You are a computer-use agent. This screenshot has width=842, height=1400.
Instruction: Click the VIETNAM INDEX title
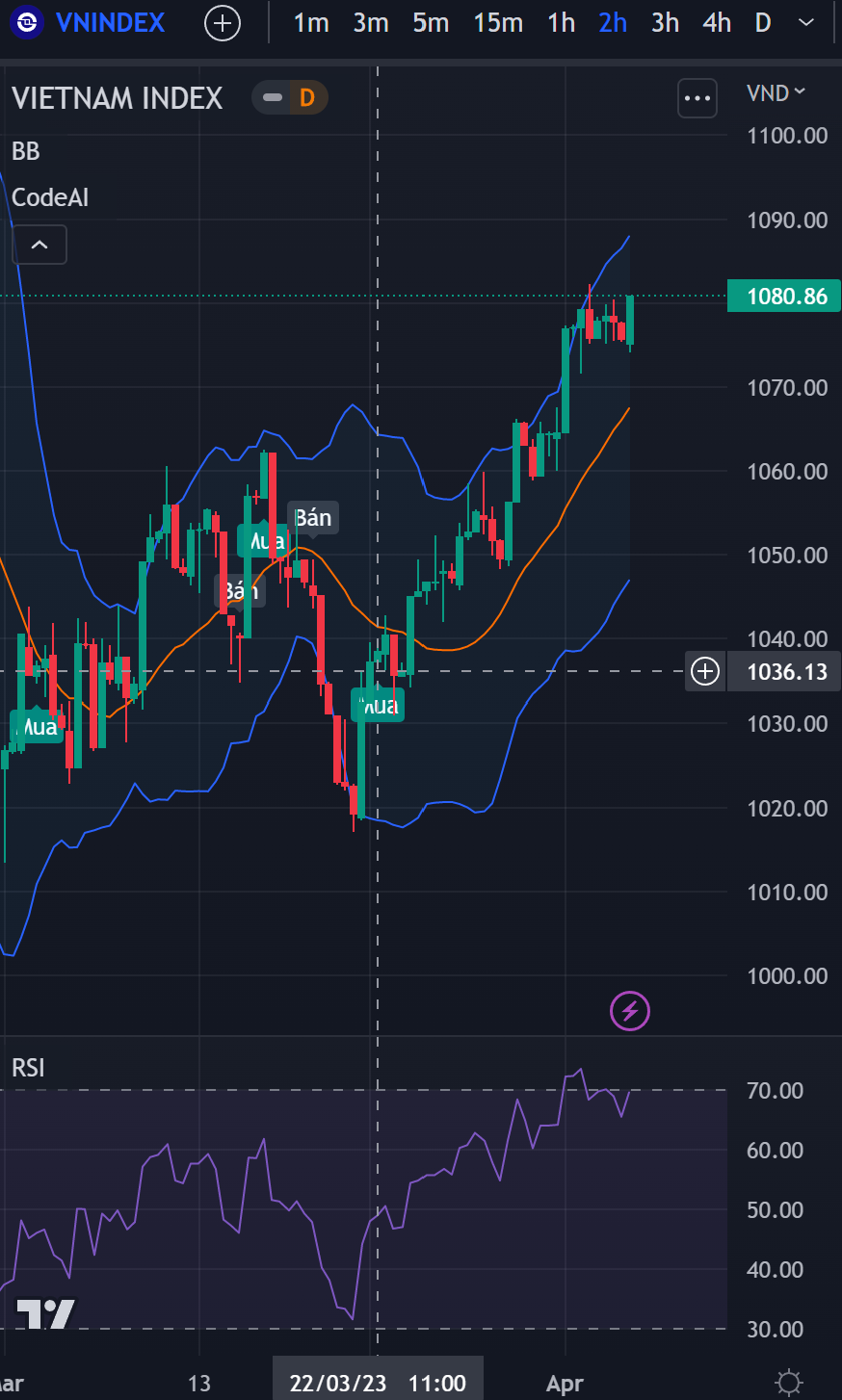tap(118, 98)
